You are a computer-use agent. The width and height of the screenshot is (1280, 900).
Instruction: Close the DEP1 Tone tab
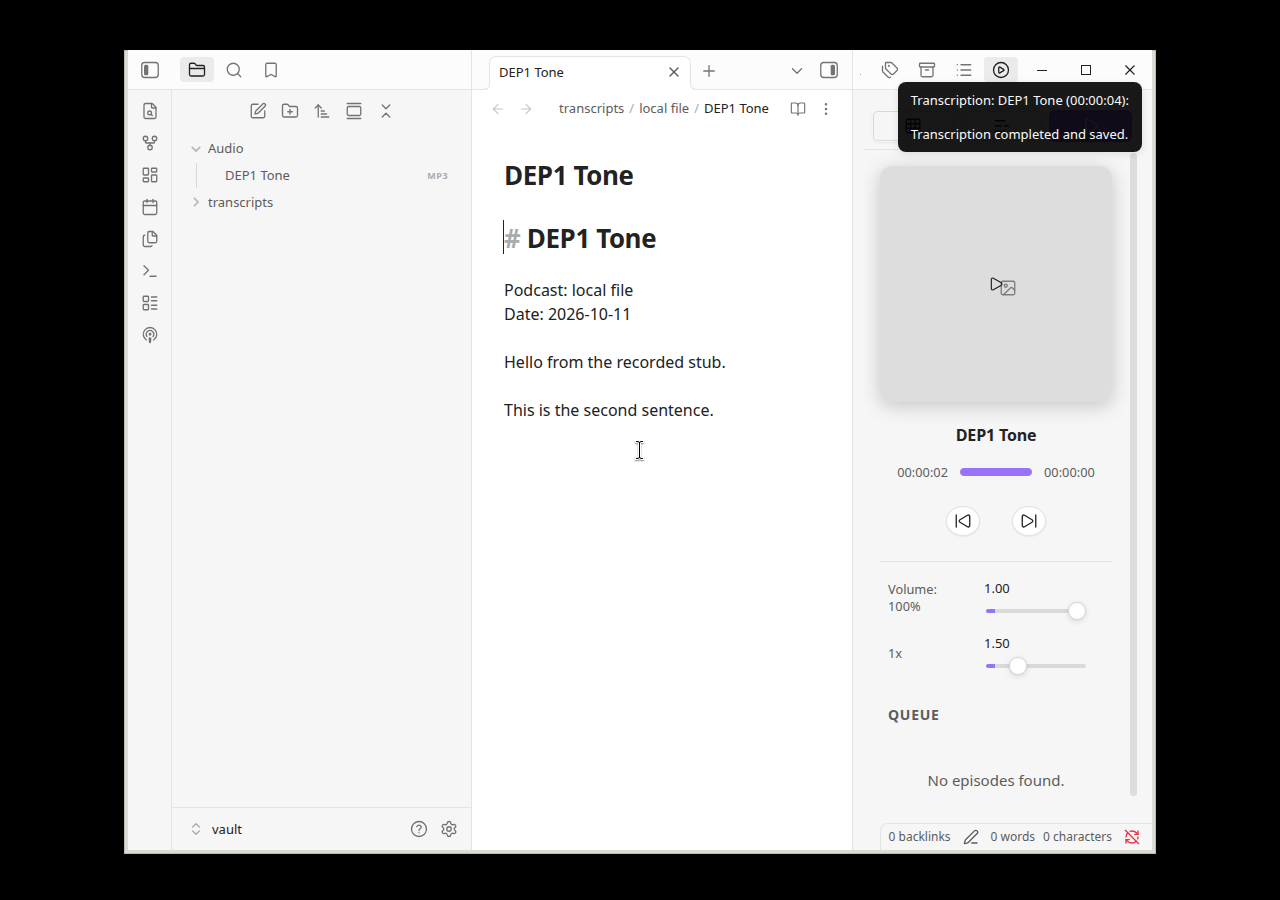click(x=674, y=72)
